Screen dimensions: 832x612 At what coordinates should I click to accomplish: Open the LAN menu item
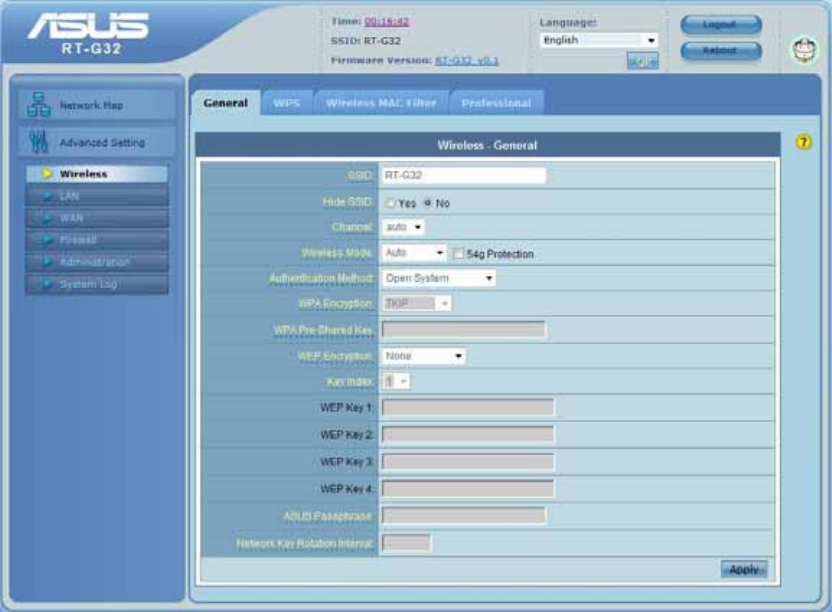97,196
